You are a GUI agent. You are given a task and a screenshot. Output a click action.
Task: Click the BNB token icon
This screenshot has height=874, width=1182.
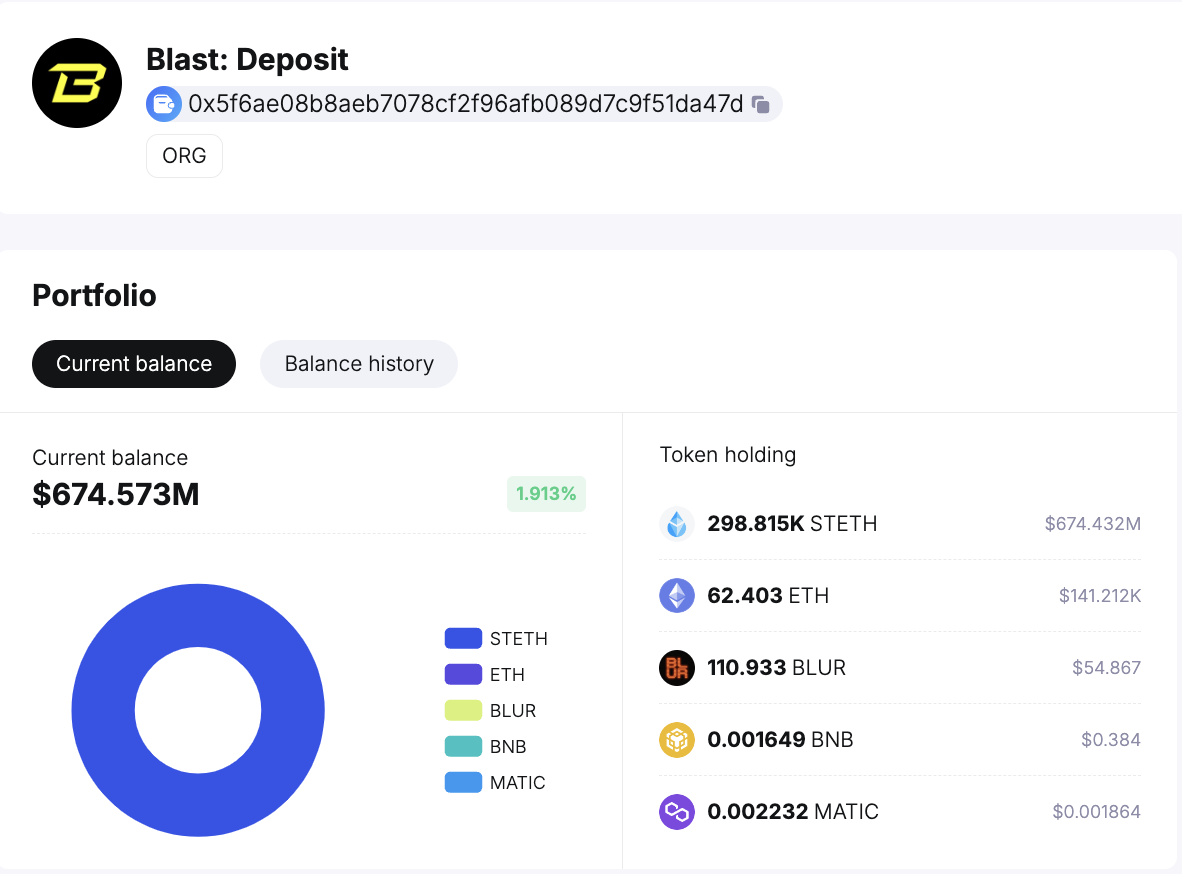pyautogui.click(x=677, y=739)
